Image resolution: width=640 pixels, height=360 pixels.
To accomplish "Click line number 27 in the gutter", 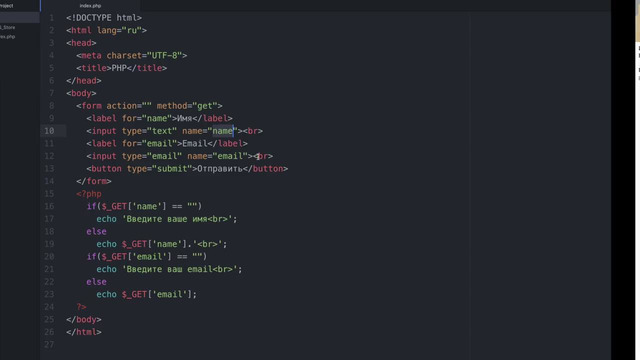I will [49, 344].
